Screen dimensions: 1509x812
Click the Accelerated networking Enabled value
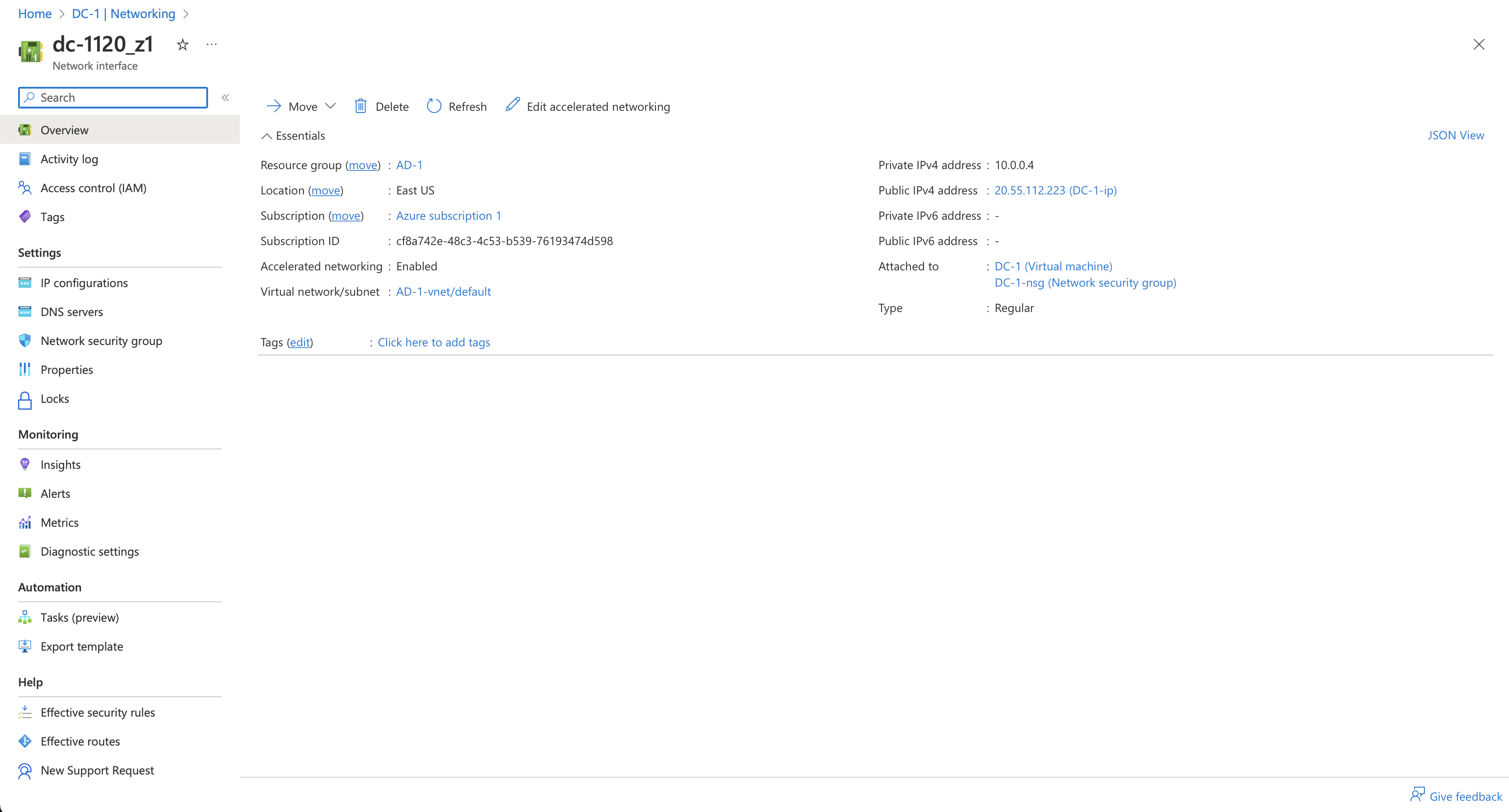click(417, 266)
